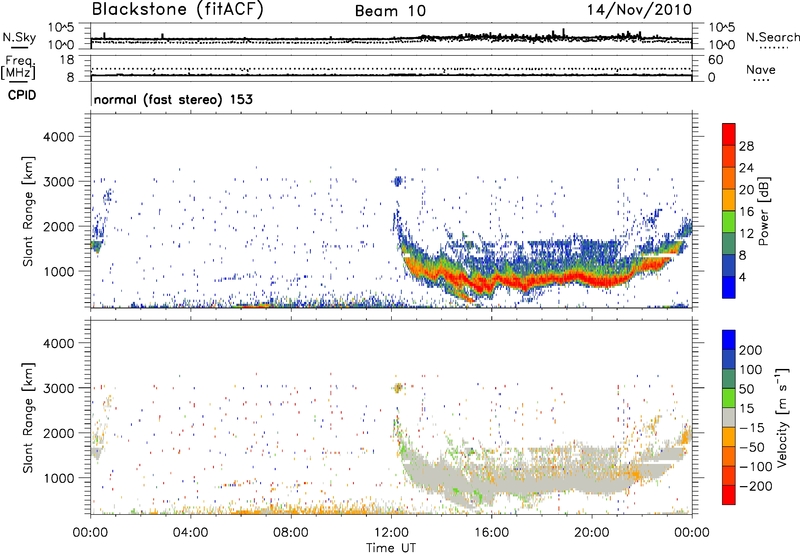Click the '60' Nave axis value

click(x=715, y=60)
